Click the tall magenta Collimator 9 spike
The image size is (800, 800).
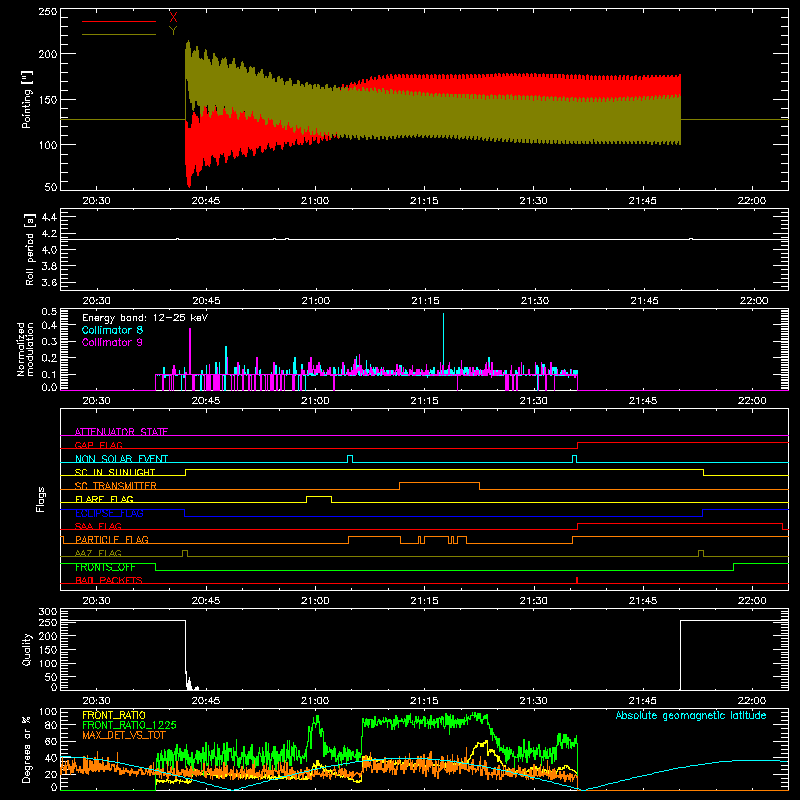[190, 352]
